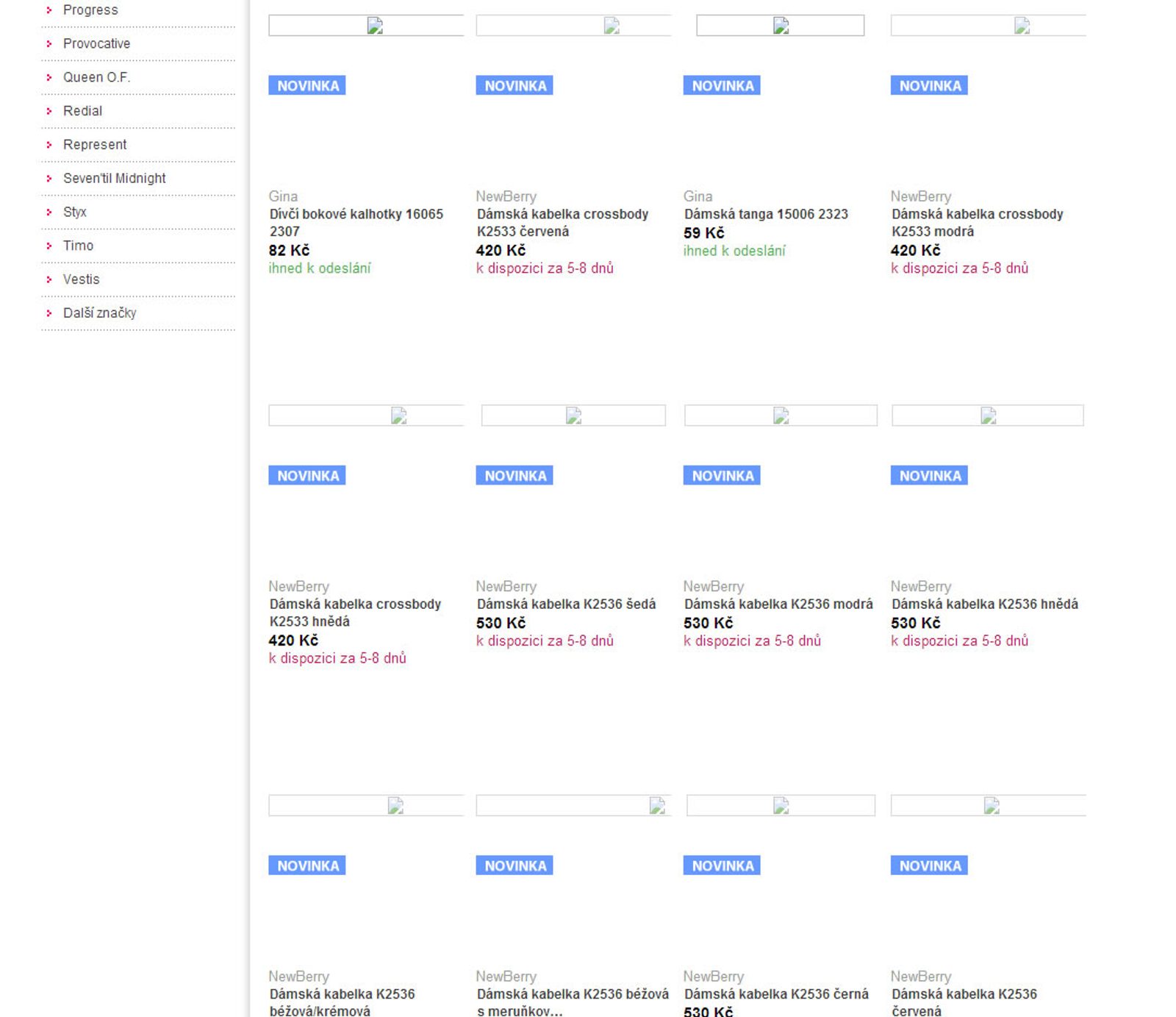Click the arrow bullet beside Represent
This screenshot has width=1176, height=1017.
click(x=49, y=146)
